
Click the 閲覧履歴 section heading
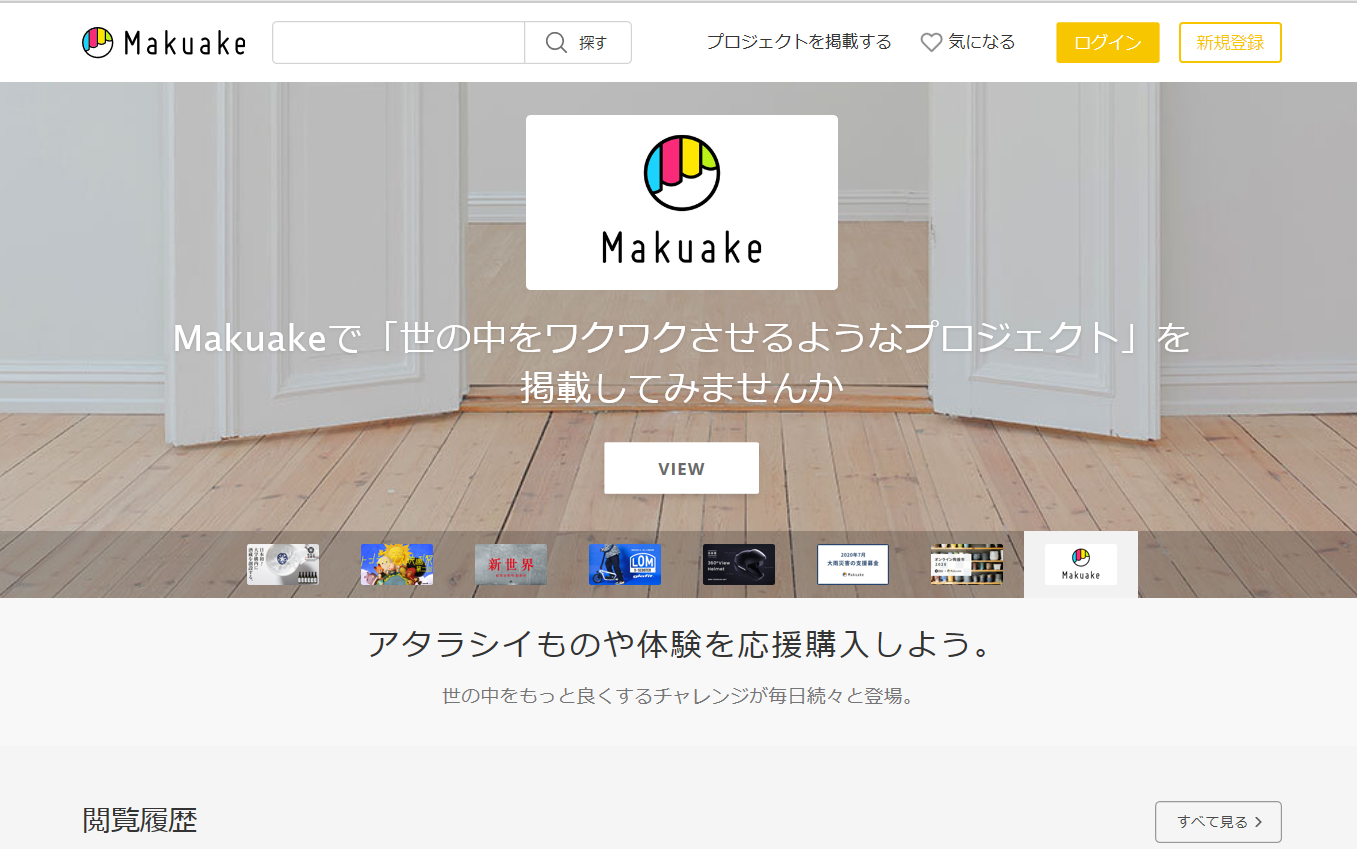coord(140,821)
